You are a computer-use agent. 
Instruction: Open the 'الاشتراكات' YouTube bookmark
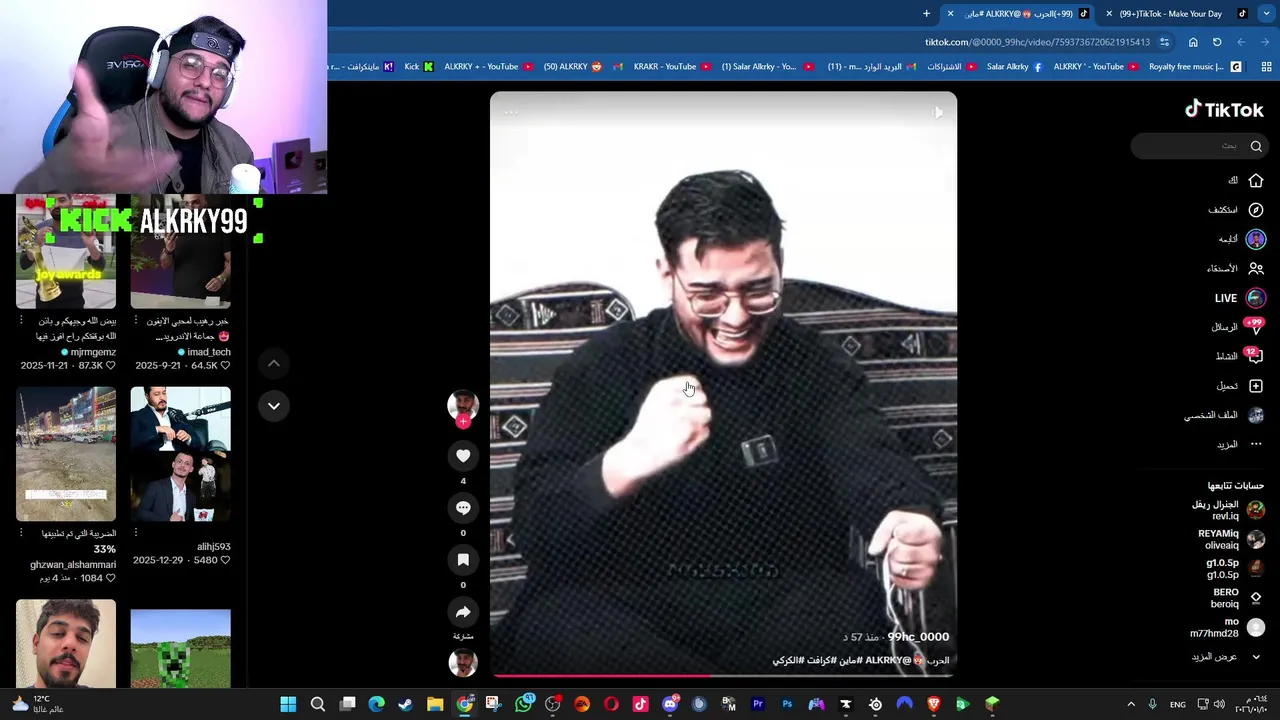click(950, 67)
